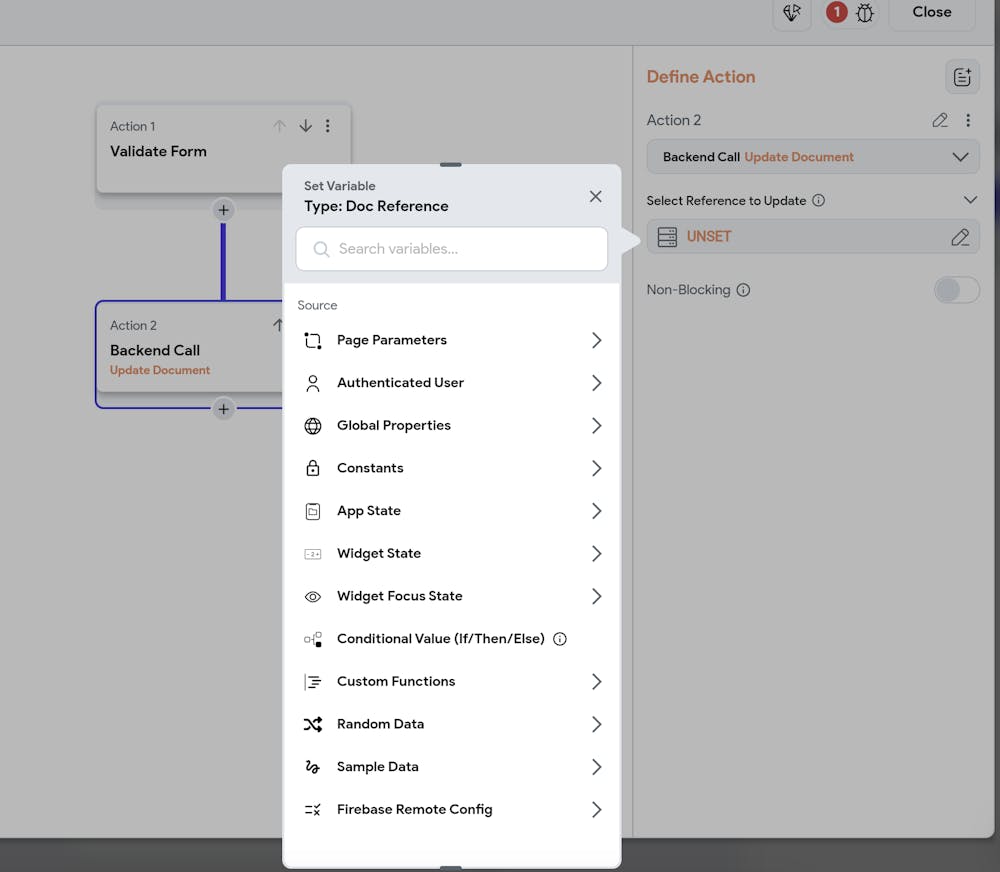This screenshot has width=1000, height=872.
Task: Click the debug bug icon in the top bar
Action: 866,13
